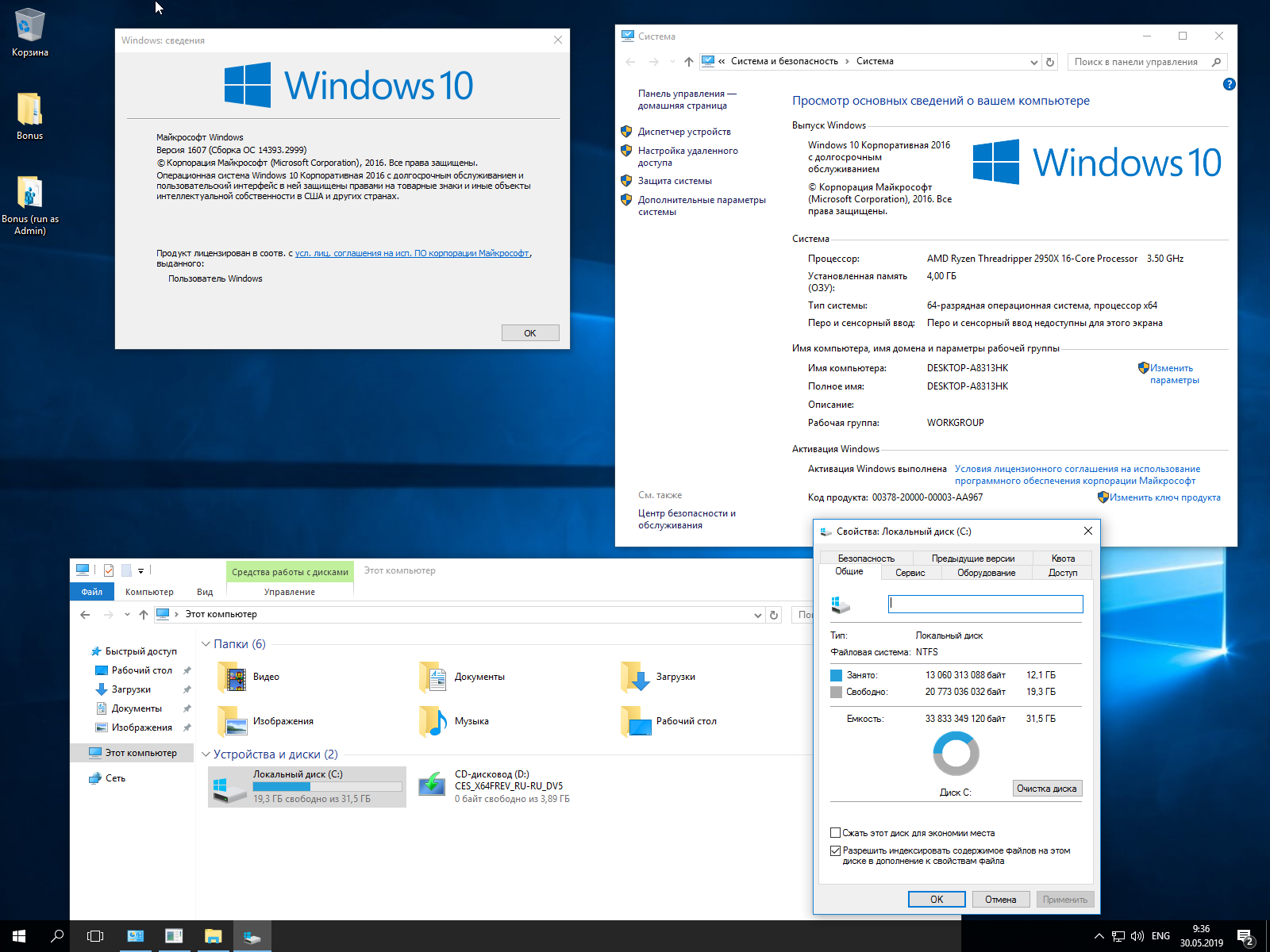Open Настройка удаленного доступа link
The image size is (1270, 952).
click(688, 156)
